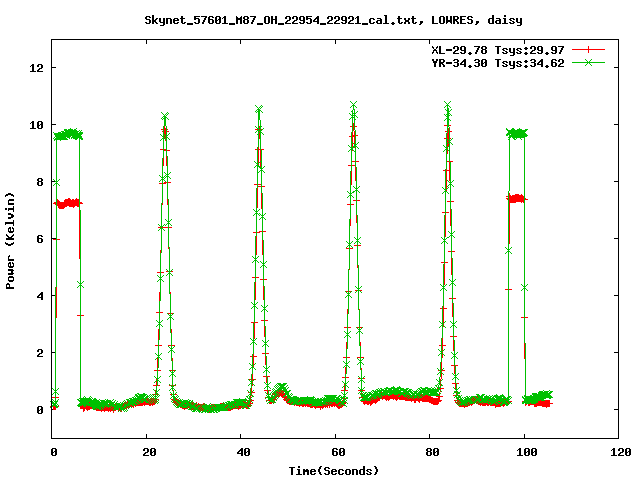
Task: Click red calibration plateau near 98 seconds
Action: (517, 199)
